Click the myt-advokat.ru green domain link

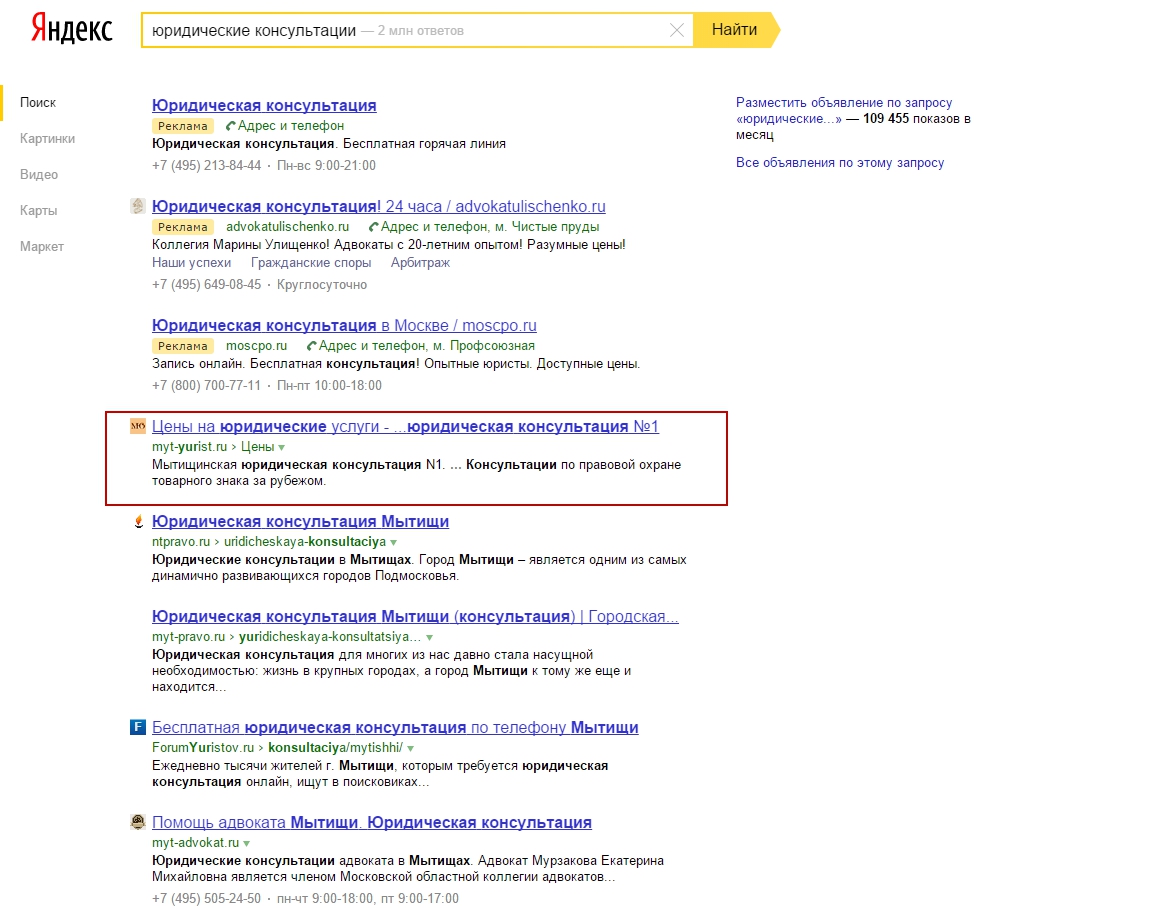(x=195, y=843)
